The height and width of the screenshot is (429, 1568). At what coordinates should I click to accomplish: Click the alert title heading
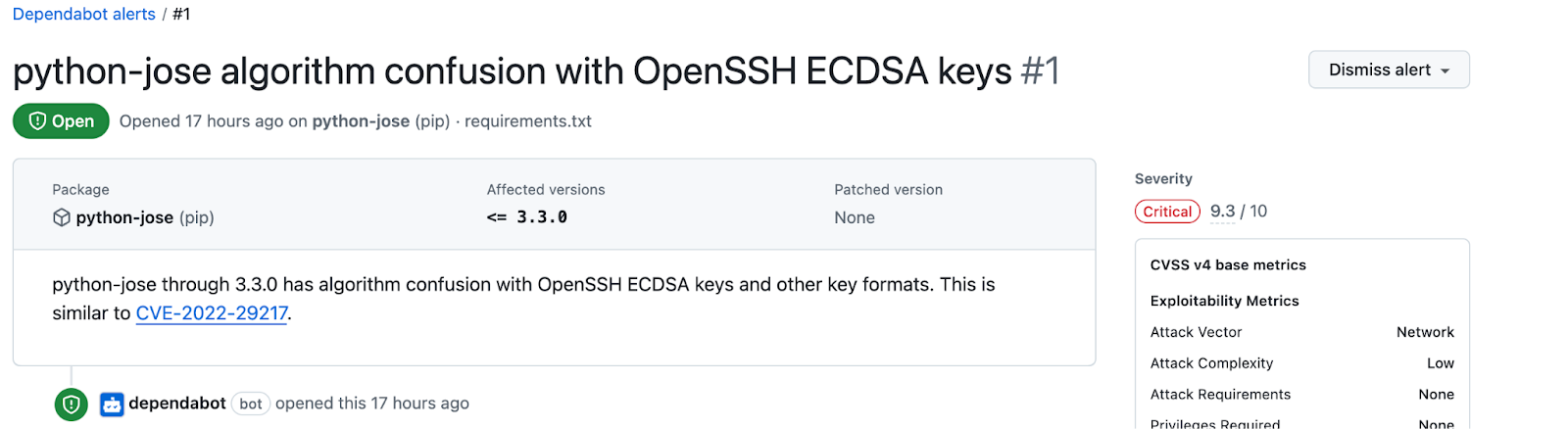point(512,71)
